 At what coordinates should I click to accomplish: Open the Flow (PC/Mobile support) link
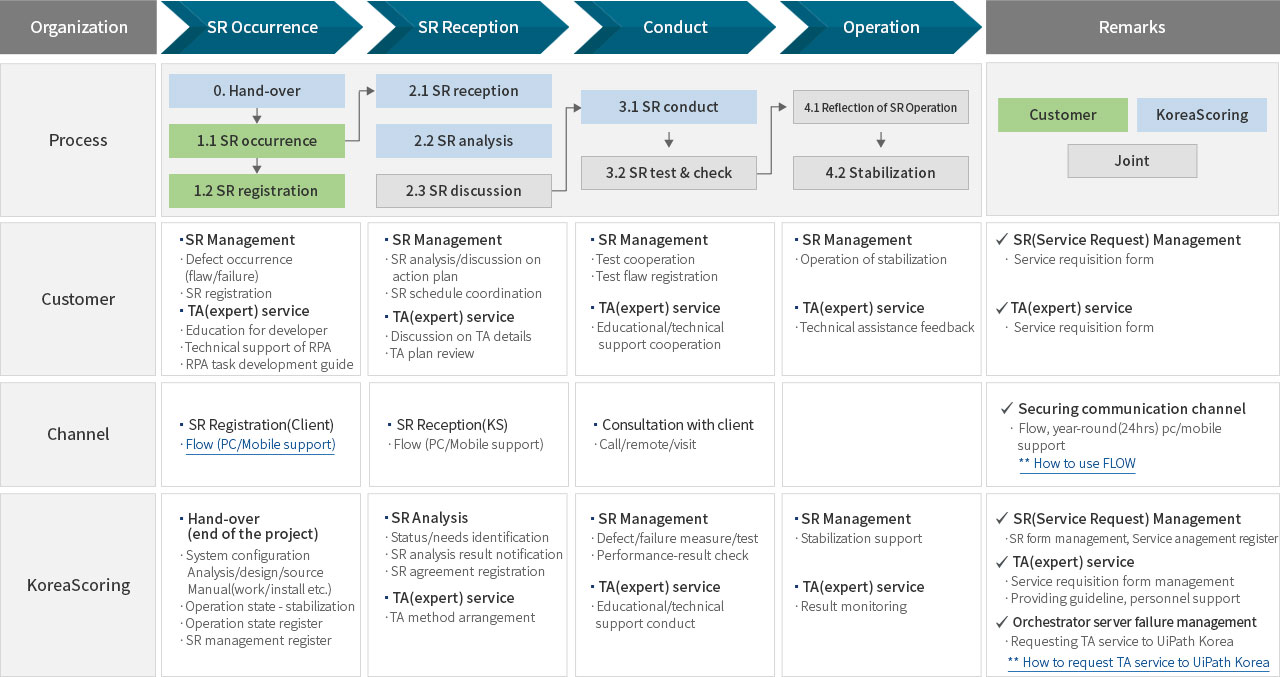pyautogui.click(x=260, y=444)
